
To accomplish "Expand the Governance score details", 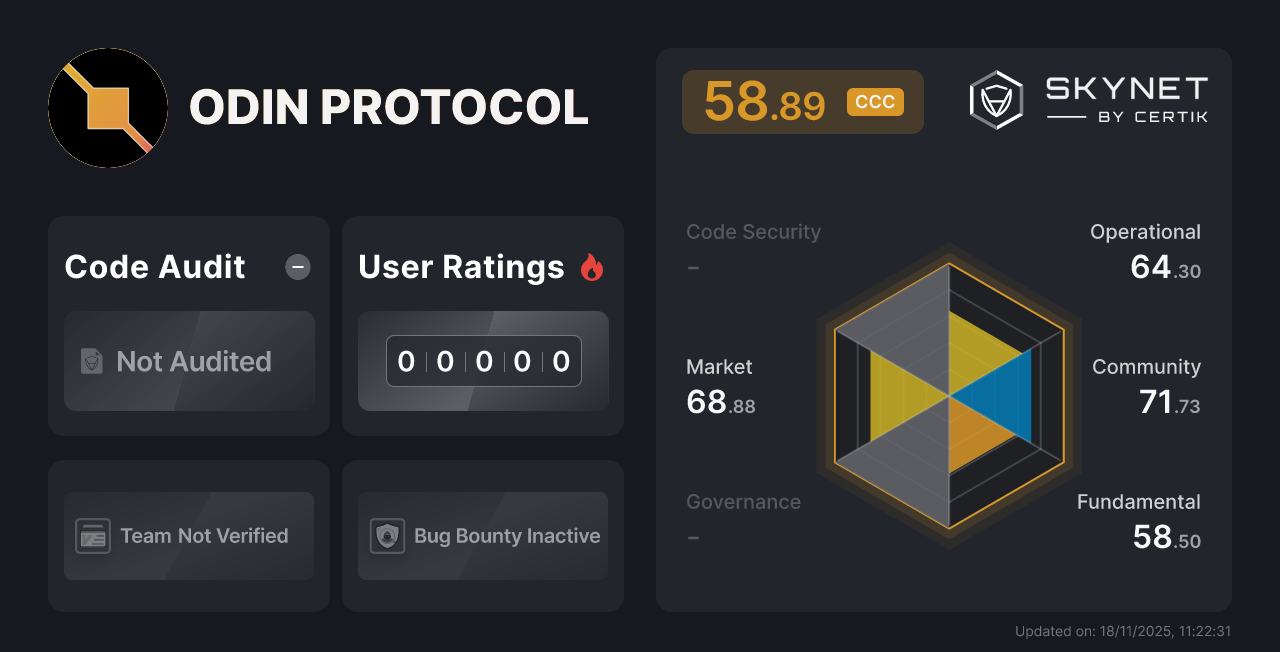I will (743, 502).
